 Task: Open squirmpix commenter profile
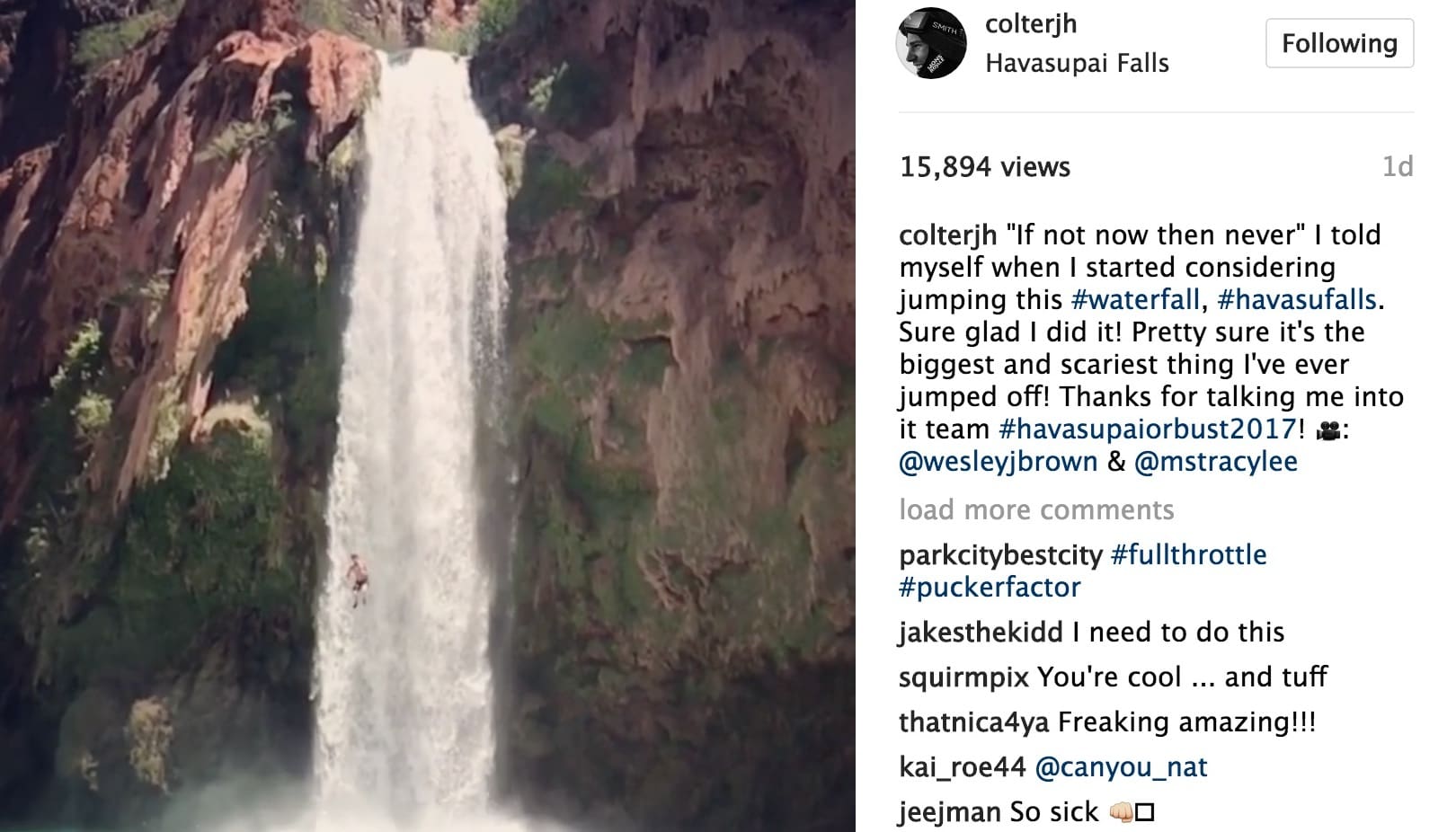[x=963, y=677]
